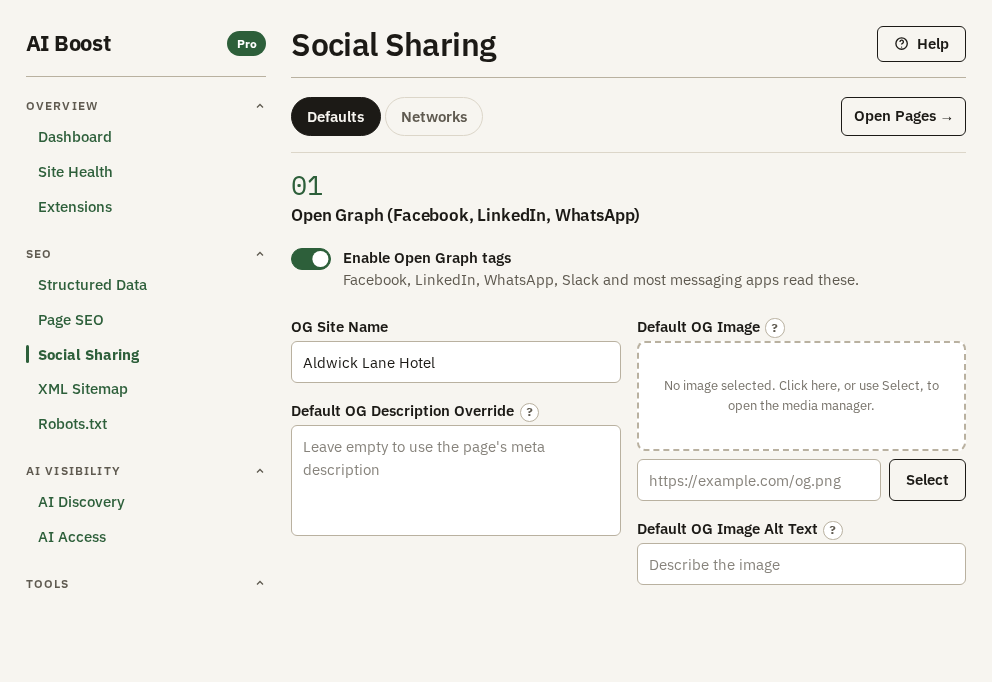Click the OG image URL input field
Screen dimensions: 992x682
click(x=759, y=480)
